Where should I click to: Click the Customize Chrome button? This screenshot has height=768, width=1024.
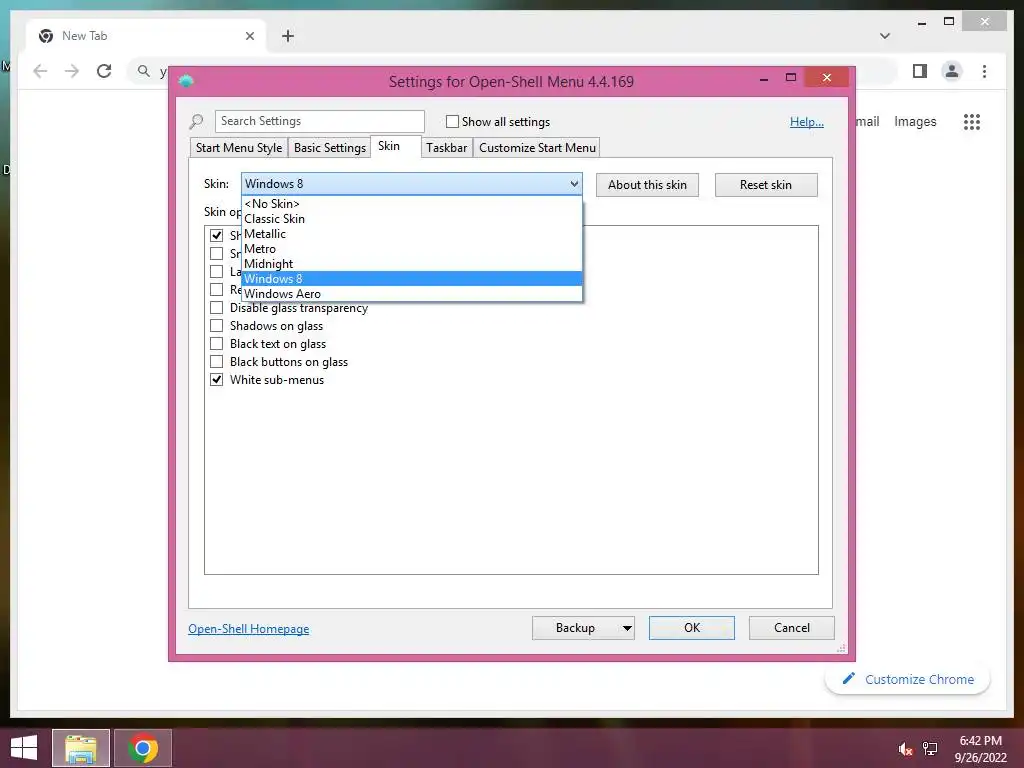[908, 679]
